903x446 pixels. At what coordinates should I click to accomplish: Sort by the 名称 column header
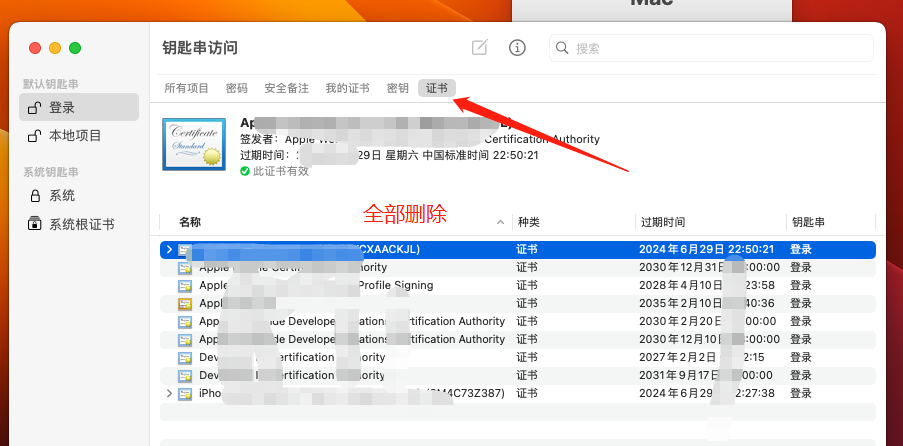click(x=190, y=222)
